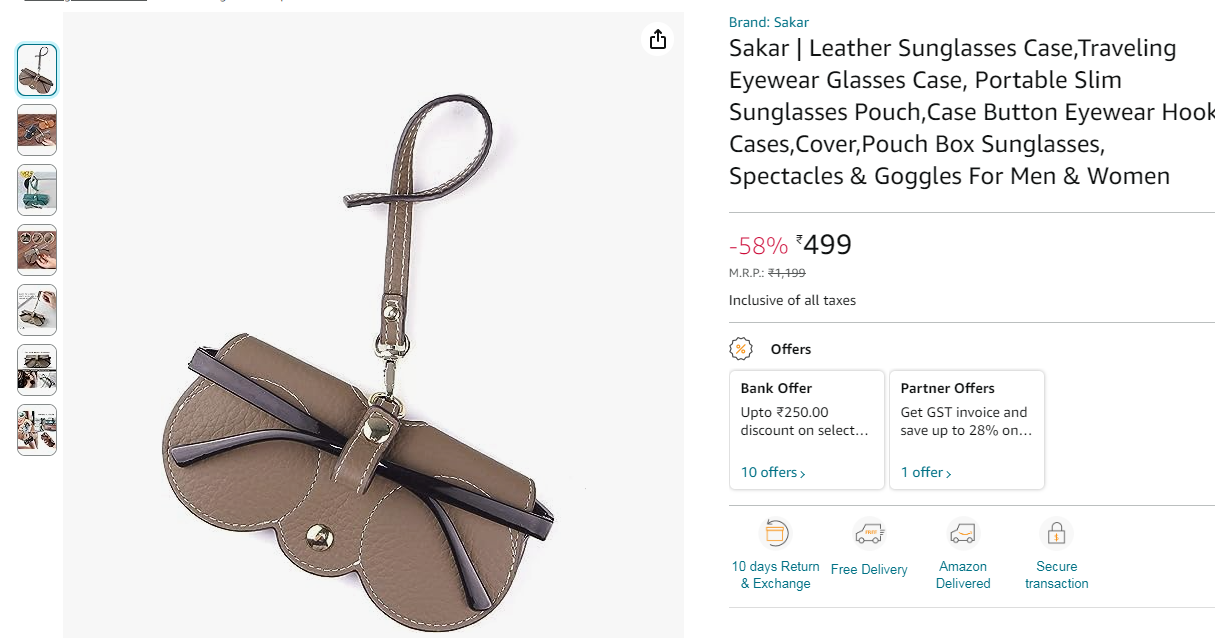Screen dimensions: 1215x638
Task: Click the 10 days Return & Exchange icon
Action: (x=775, y=533)
